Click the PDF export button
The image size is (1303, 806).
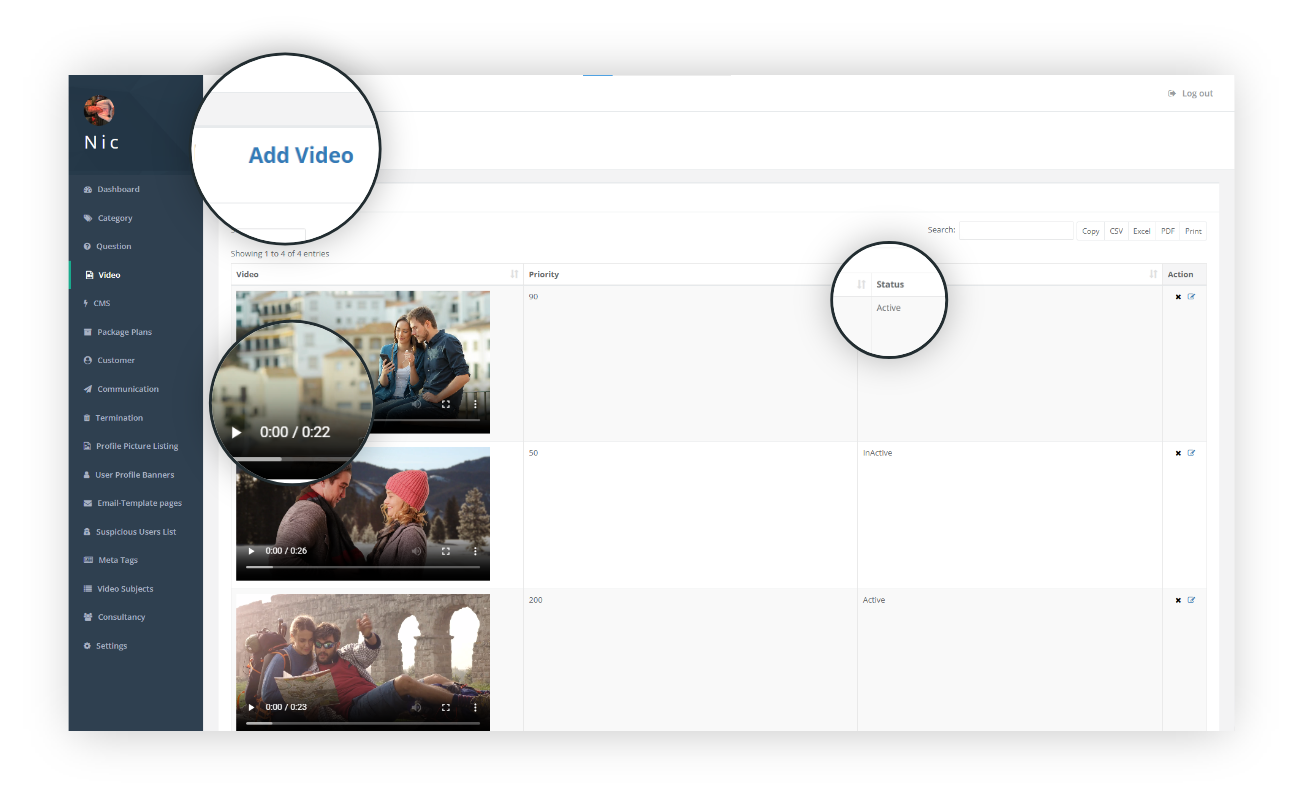point(1167,231)
